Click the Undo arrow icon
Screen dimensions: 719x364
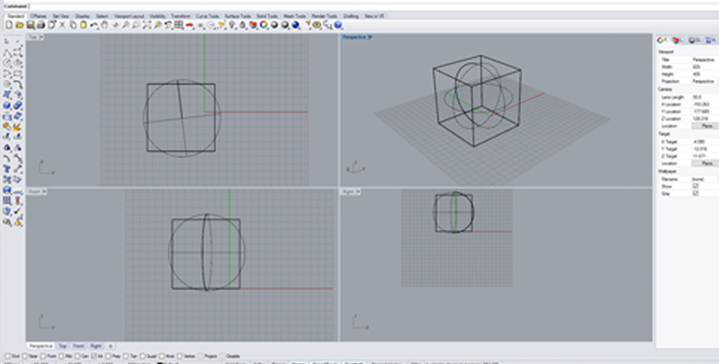tap(94, 25)
